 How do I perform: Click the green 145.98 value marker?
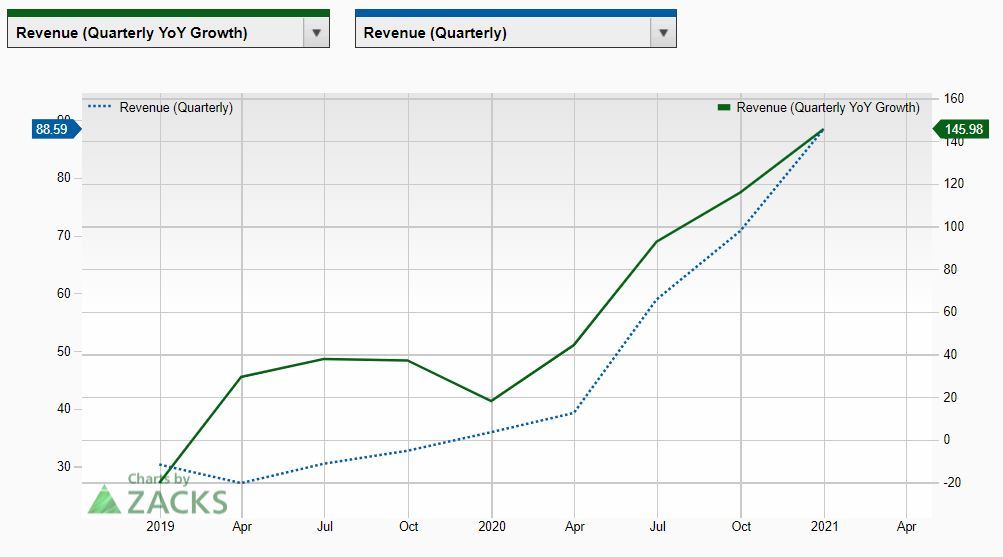(961, 129)
